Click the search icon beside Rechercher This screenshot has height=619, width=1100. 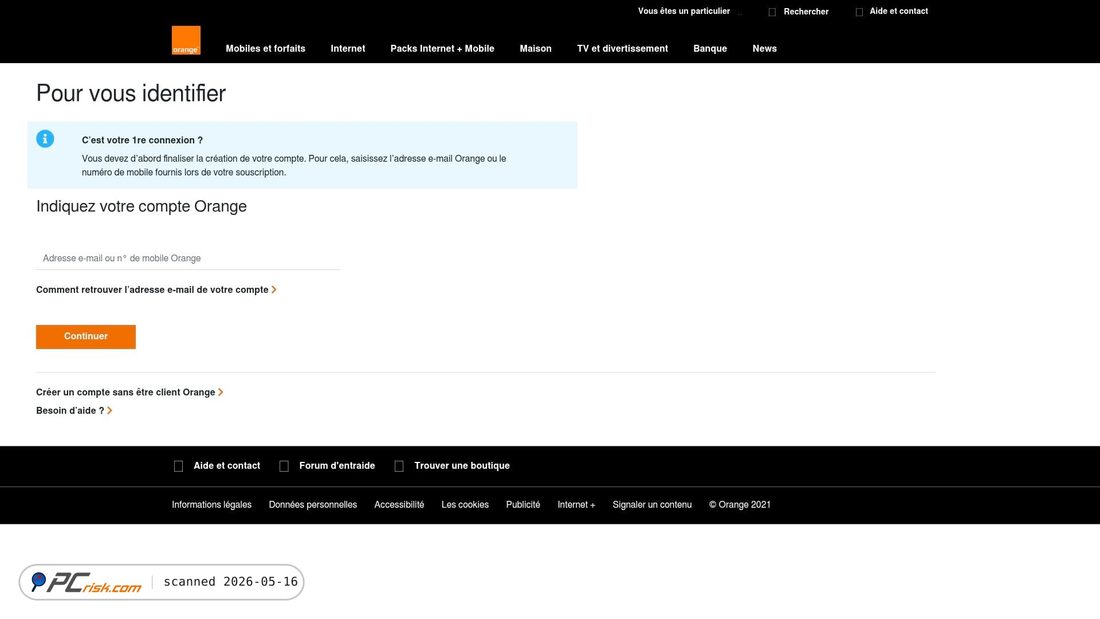772,12
